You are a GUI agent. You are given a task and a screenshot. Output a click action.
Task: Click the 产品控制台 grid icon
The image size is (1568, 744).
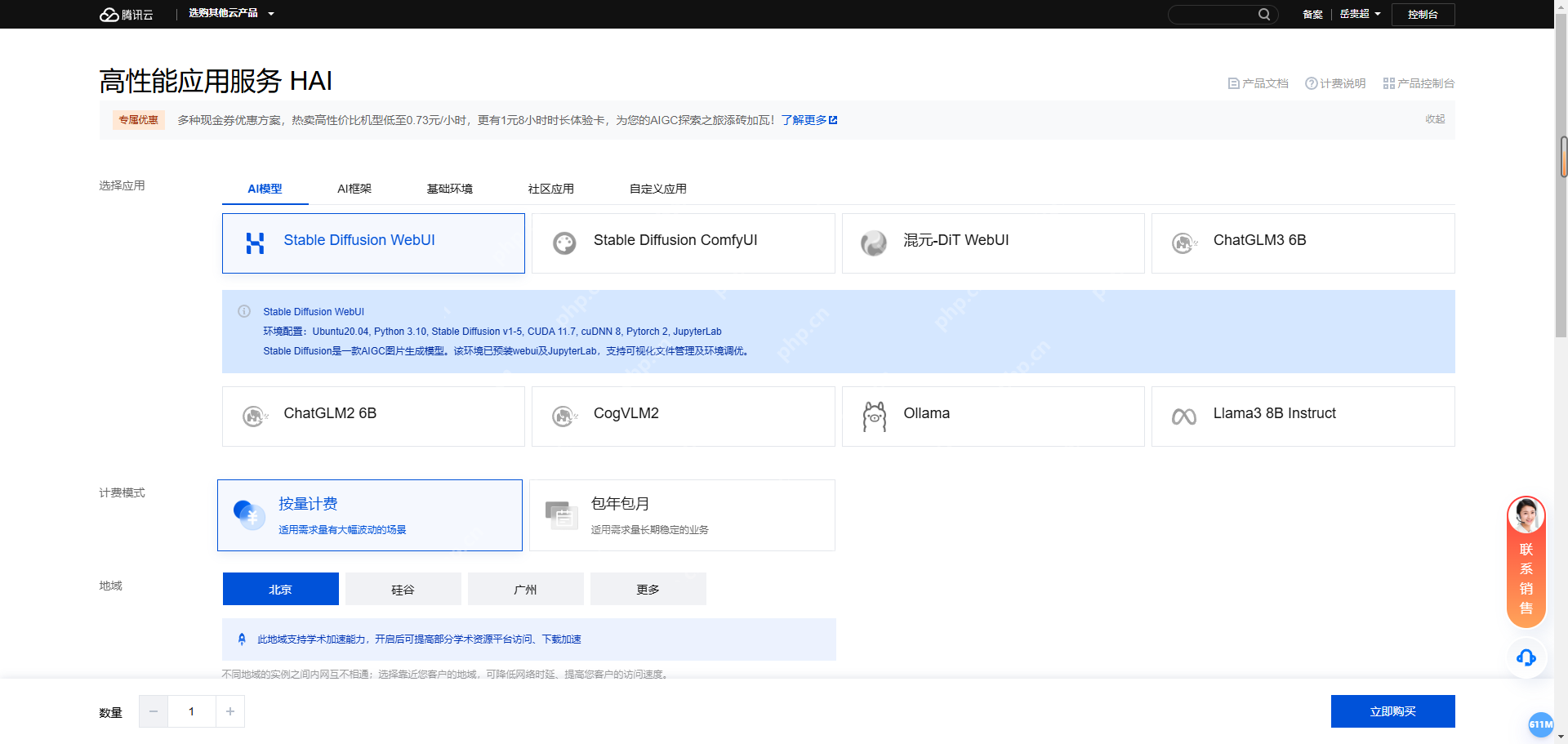[1388, 83]
